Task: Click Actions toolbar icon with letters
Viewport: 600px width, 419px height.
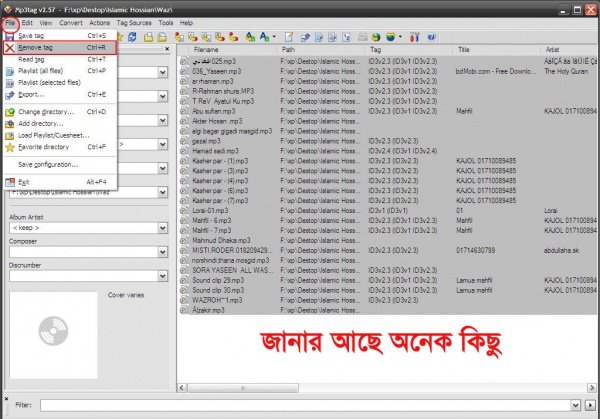Action: [x=250, y=37]
